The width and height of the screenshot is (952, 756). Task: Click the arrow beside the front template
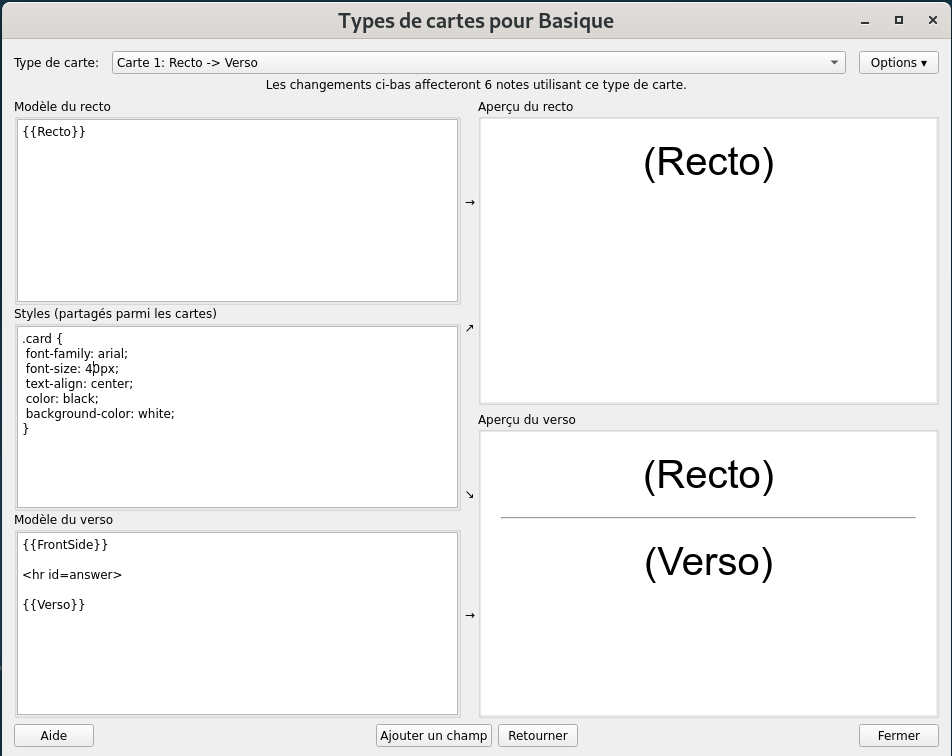[470, 202]
